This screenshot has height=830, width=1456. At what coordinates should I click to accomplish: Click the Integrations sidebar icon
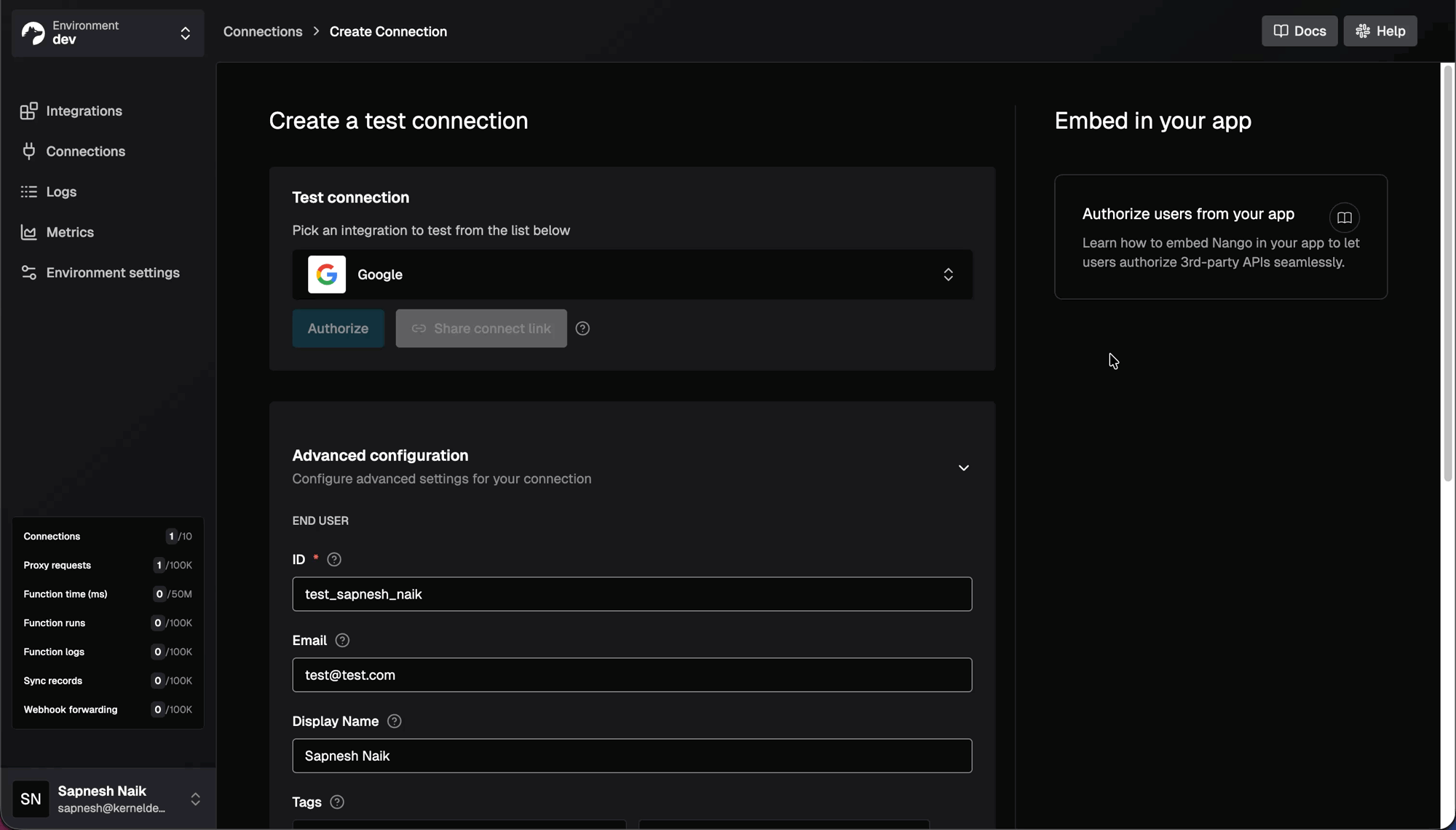click(28, 111)
